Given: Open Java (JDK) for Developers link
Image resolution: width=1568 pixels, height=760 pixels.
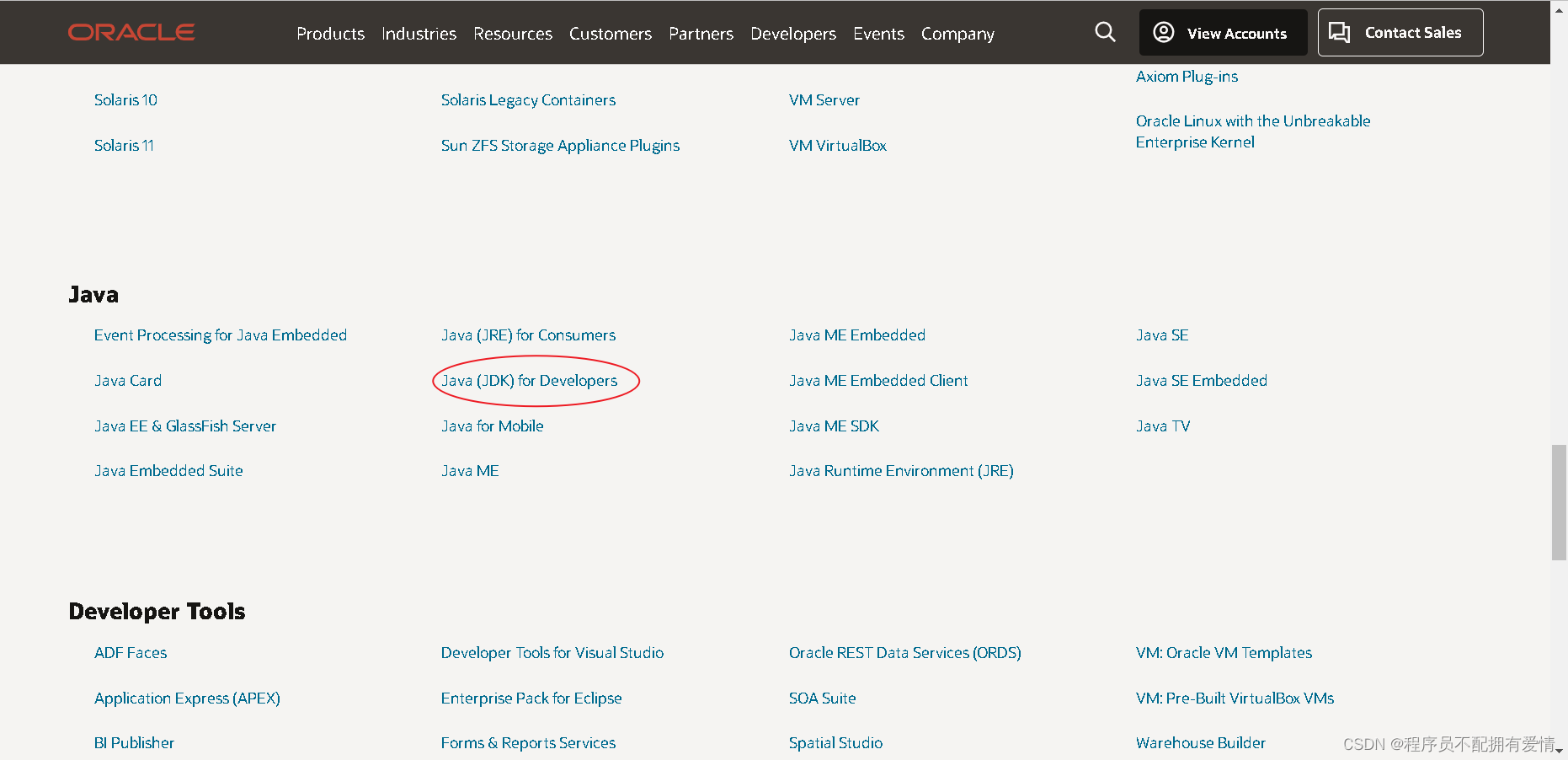Looking at the screenshot, I should coord(529,381).
